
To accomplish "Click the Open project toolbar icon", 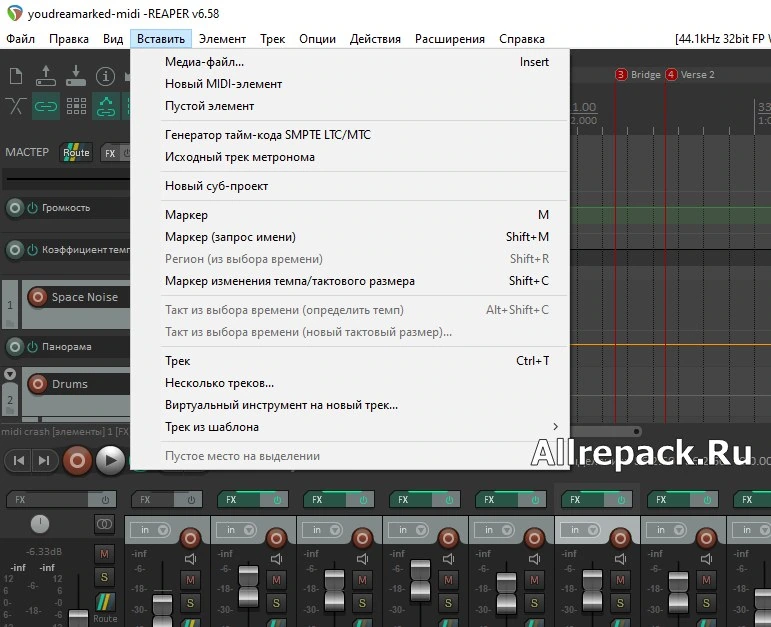I will [46, 76].
